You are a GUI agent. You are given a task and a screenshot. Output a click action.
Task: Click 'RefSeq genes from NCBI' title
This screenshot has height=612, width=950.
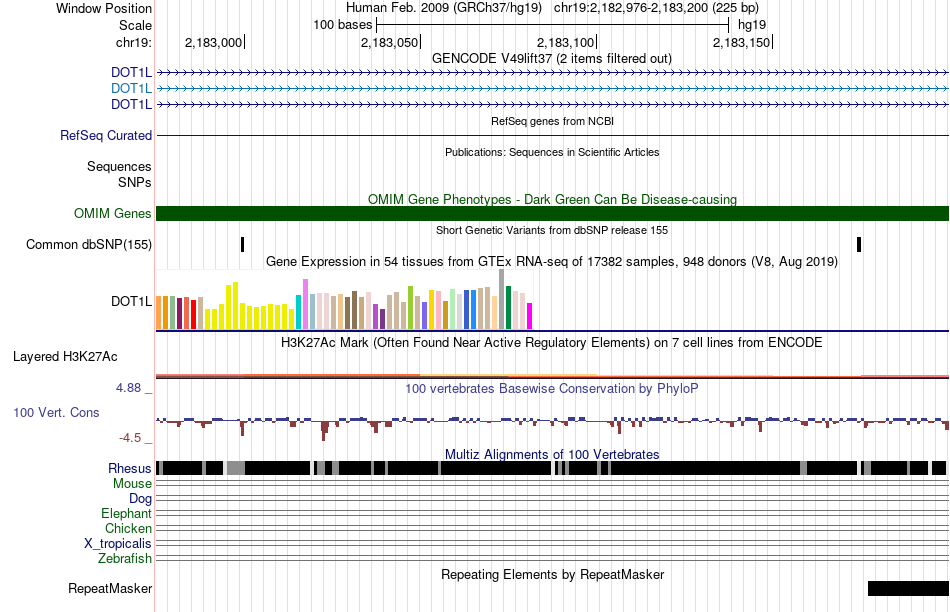[553, 121]
